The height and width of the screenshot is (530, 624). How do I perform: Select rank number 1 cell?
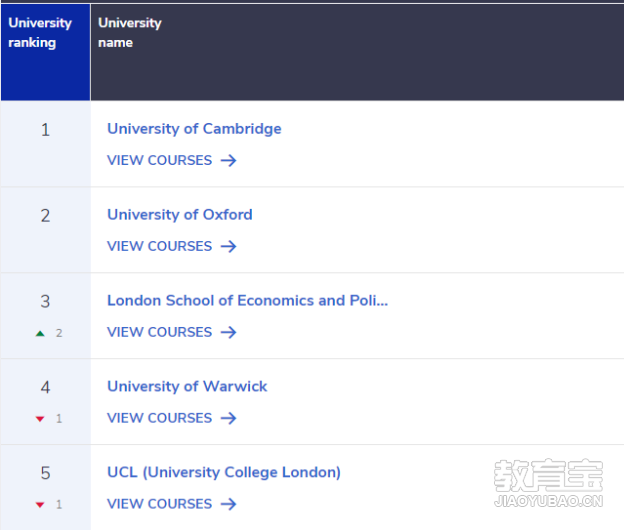click(45, 130)
